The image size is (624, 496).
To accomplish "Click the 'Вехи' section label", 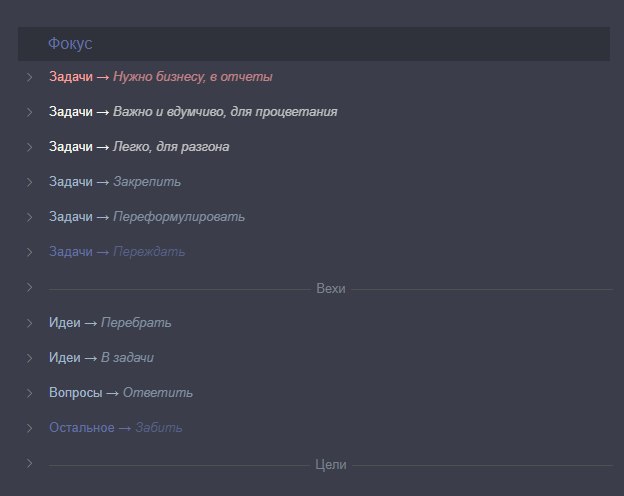I will pos(331,289).
